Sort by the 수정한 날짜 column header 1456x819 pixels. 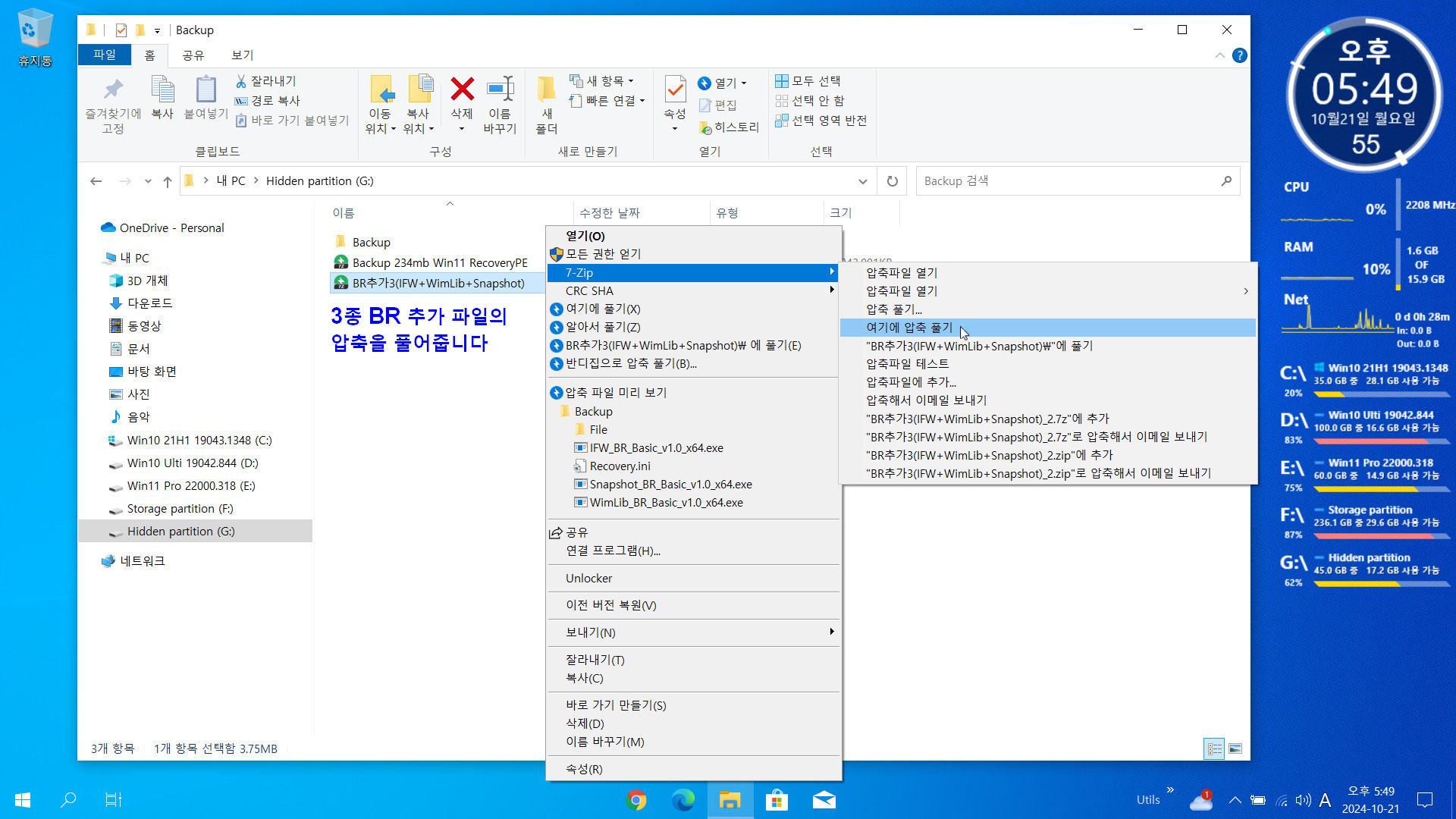click(x=642, y=214)
